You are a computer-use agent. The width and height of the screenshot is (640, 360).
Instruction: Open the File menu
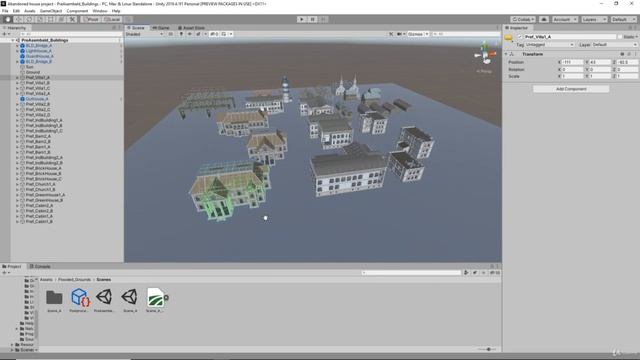coord(5,11)
